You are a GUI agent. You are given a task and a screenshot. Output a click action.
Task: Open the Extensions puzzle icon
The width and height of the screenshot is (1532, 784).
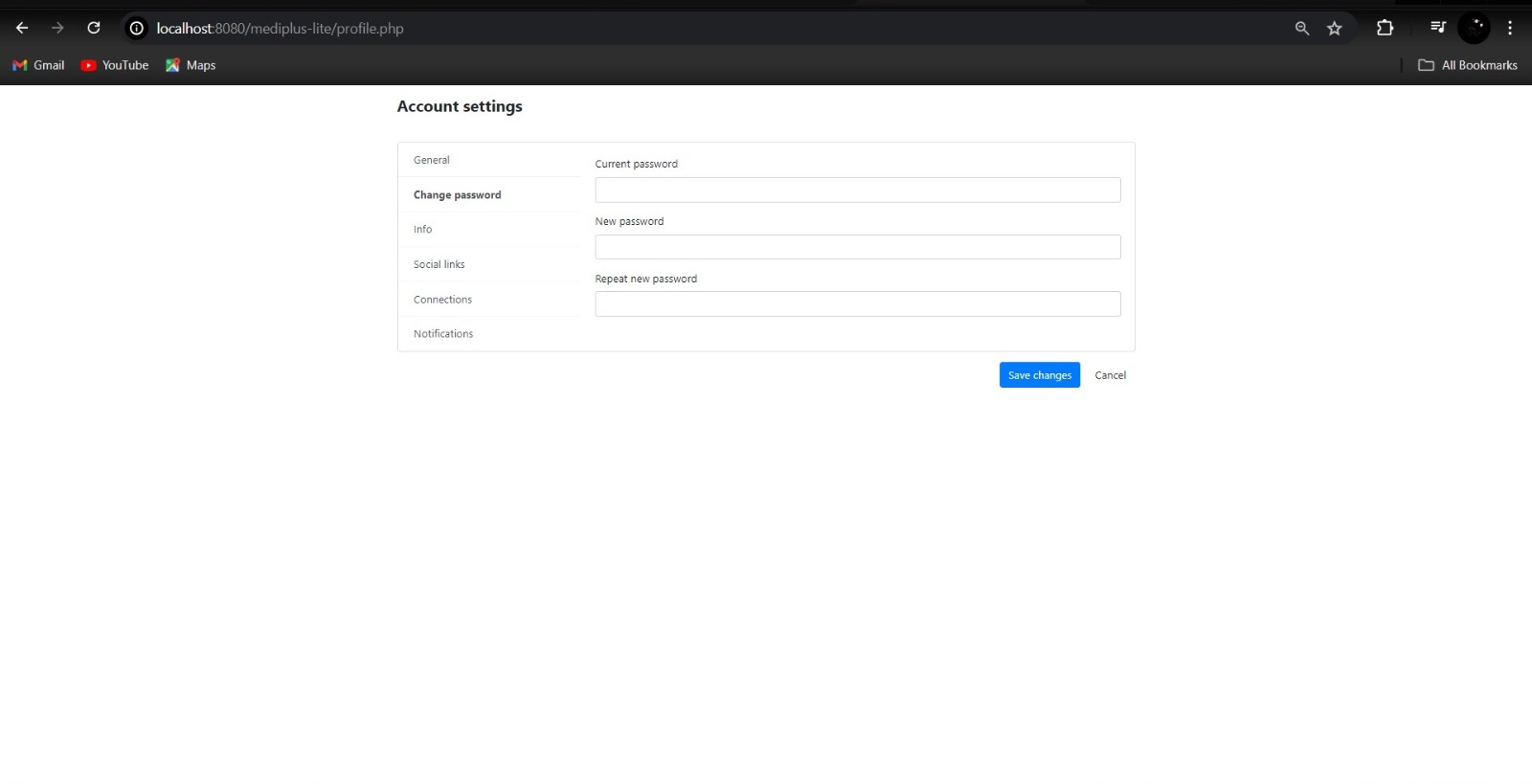tap(1385, 28)
